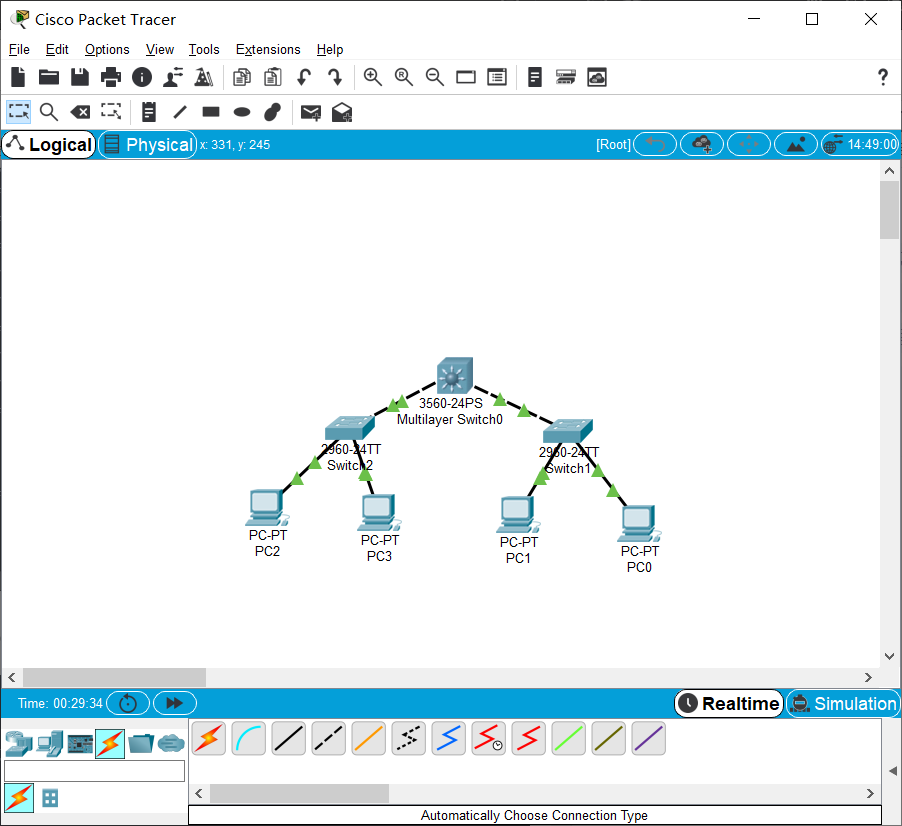902x826 pixels.
Task: Click the device search input field
Action: (94, 771)
